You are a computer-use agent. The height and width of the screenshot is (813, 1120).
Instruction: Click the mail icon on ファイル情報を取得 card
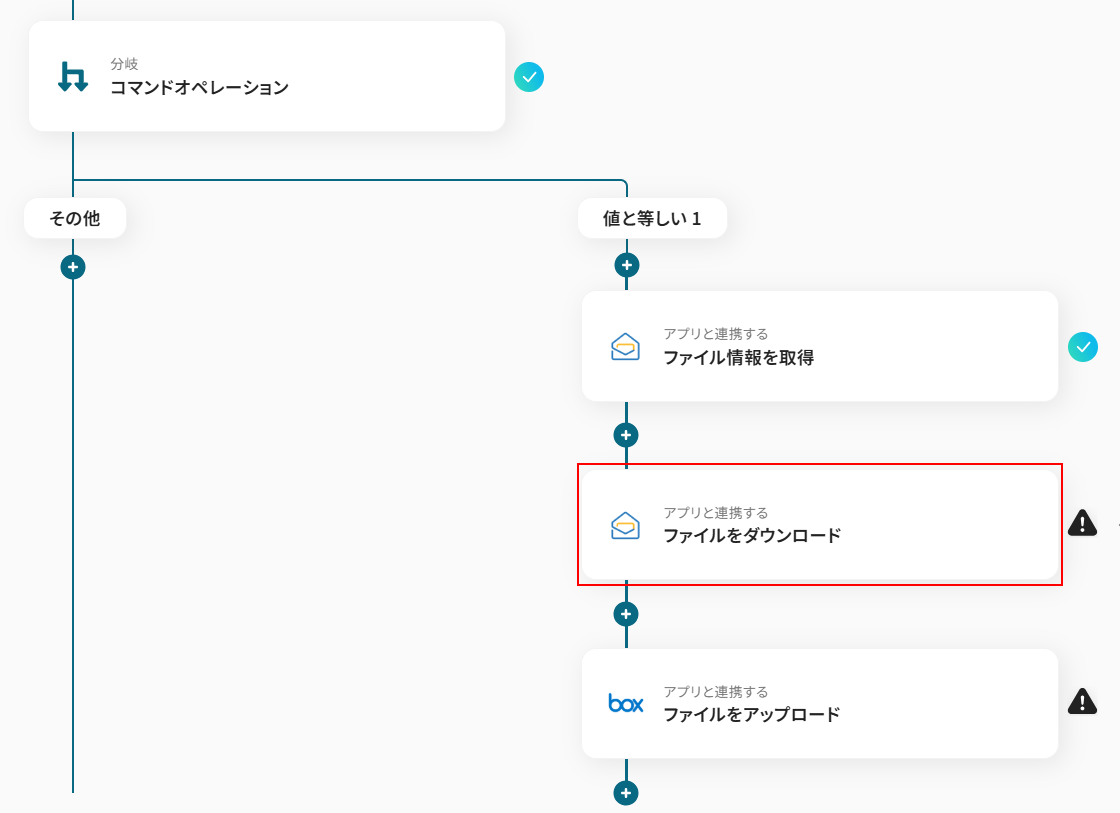[625, 347]
